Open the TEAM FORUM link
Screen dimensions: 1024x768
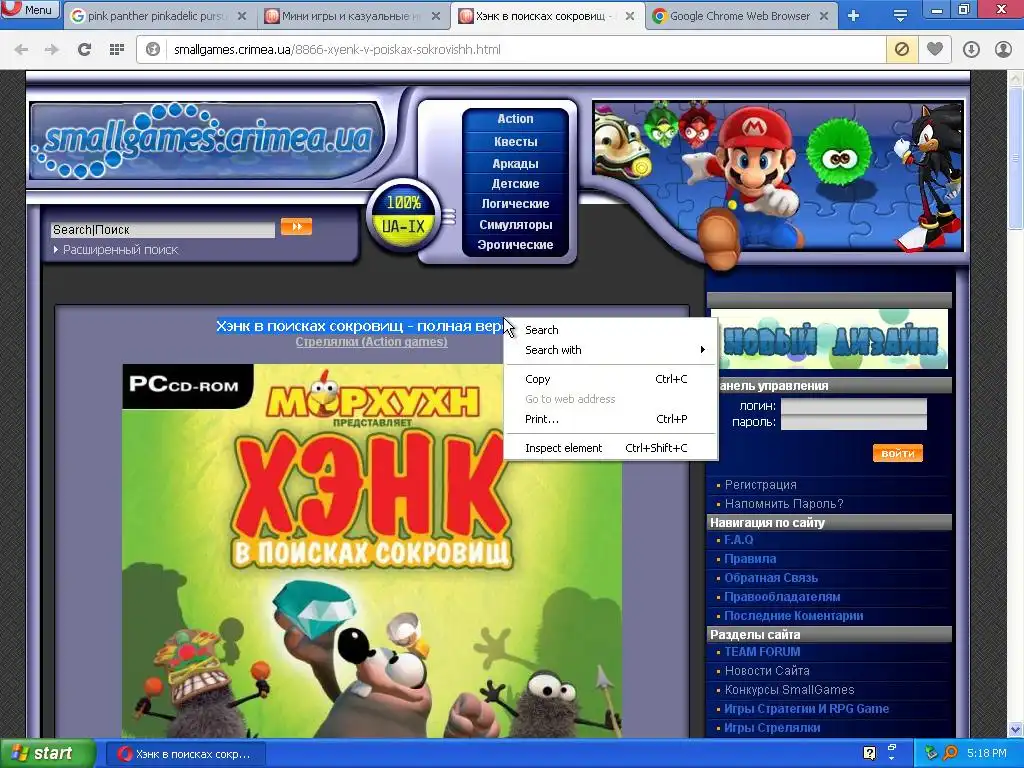click(761, 651)
